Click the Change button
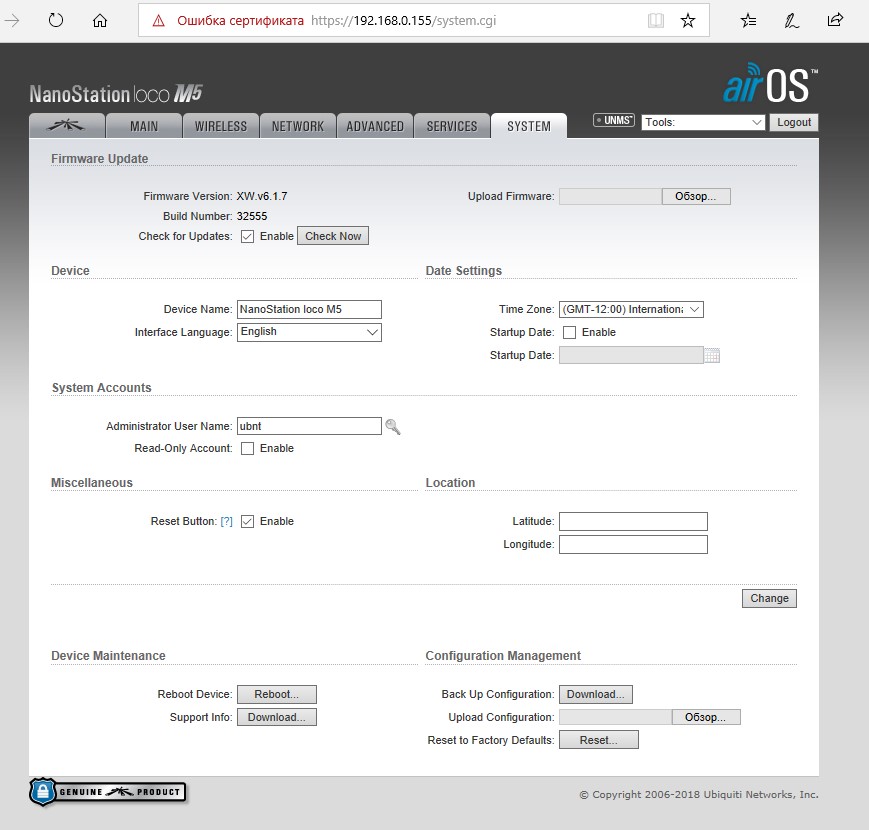The image size is (869, 830). point(769,598)
